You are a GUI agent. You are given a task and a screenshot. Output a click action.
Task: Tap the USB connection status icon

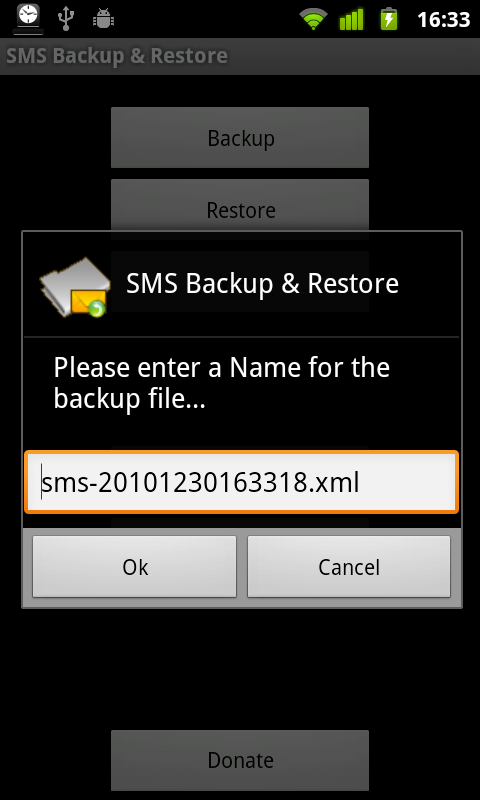(66, 18)
